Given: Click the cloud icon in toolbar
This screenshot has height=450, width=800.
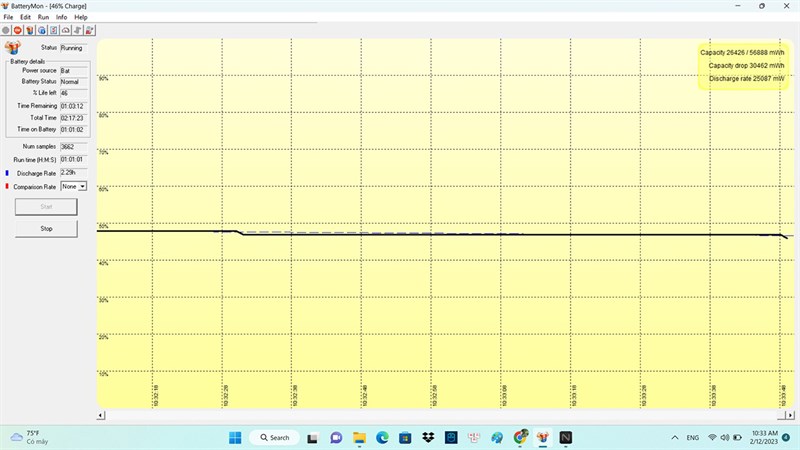Looking at the screenshot, I should 66,30.
